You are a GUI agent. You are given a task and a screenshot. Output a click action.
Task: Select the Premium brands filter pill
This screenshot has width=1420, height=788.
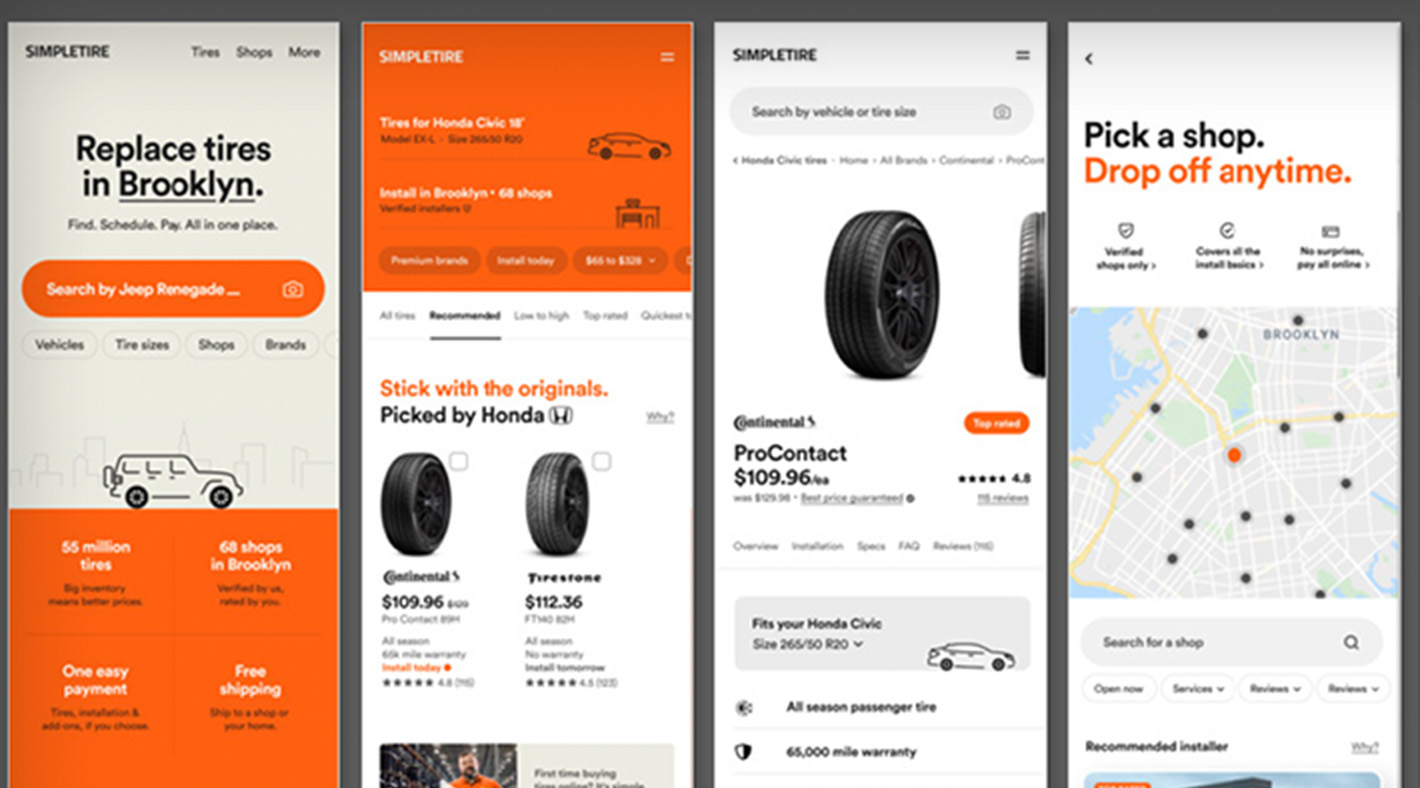tap(429, 260)
